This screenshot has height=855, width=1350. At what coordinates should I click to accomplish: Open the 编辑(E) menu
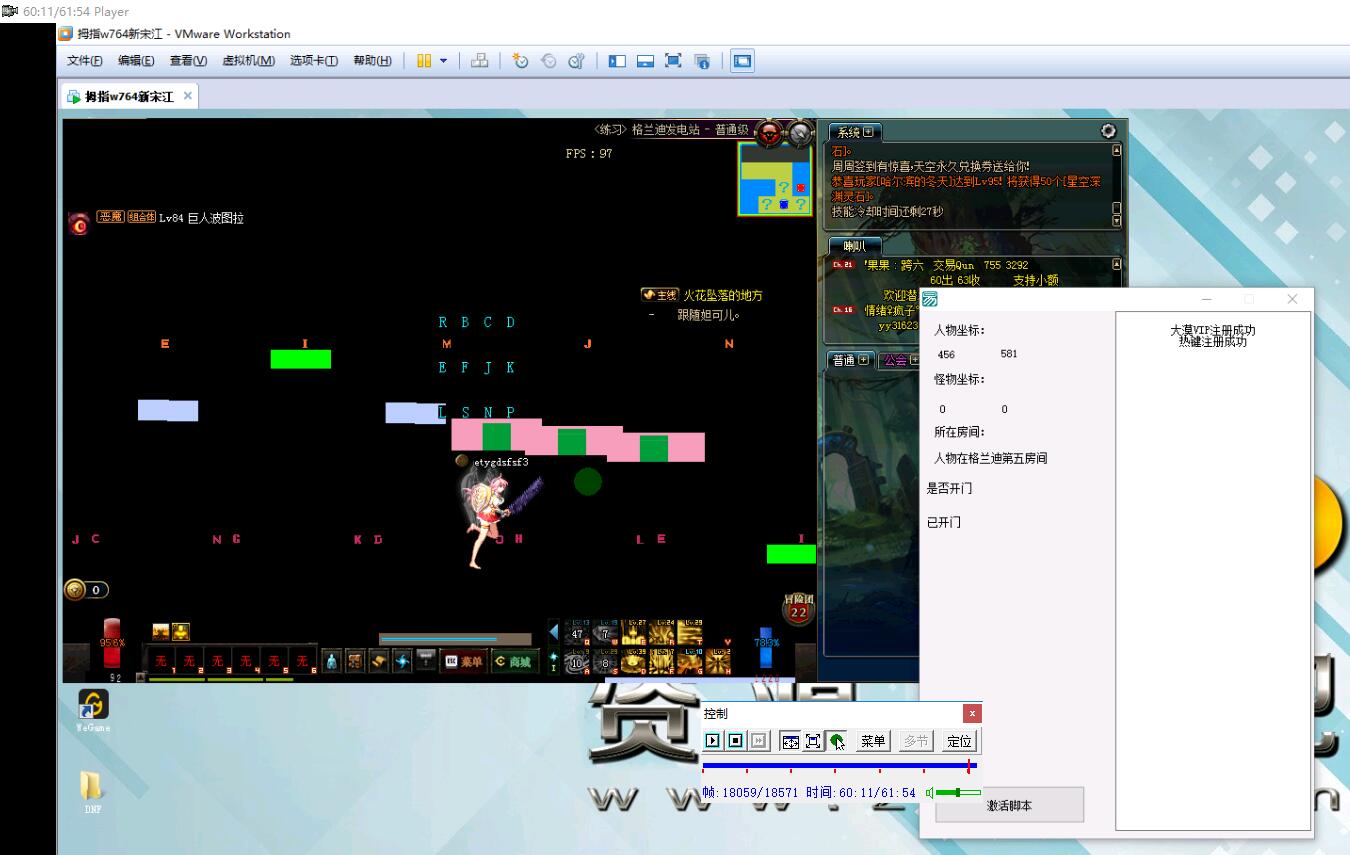pos(136,61)
